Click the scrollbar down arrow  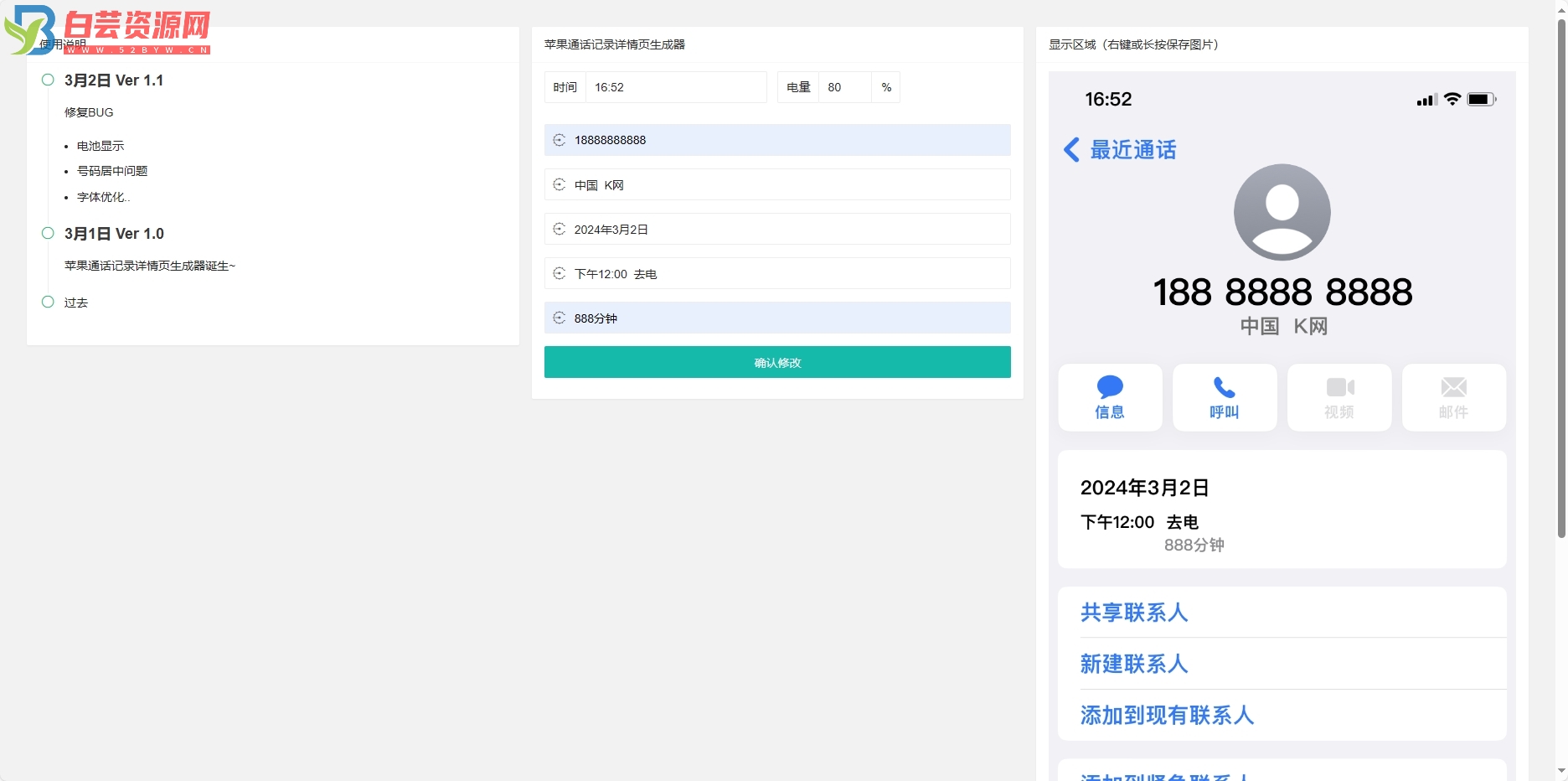point(1561,770)
